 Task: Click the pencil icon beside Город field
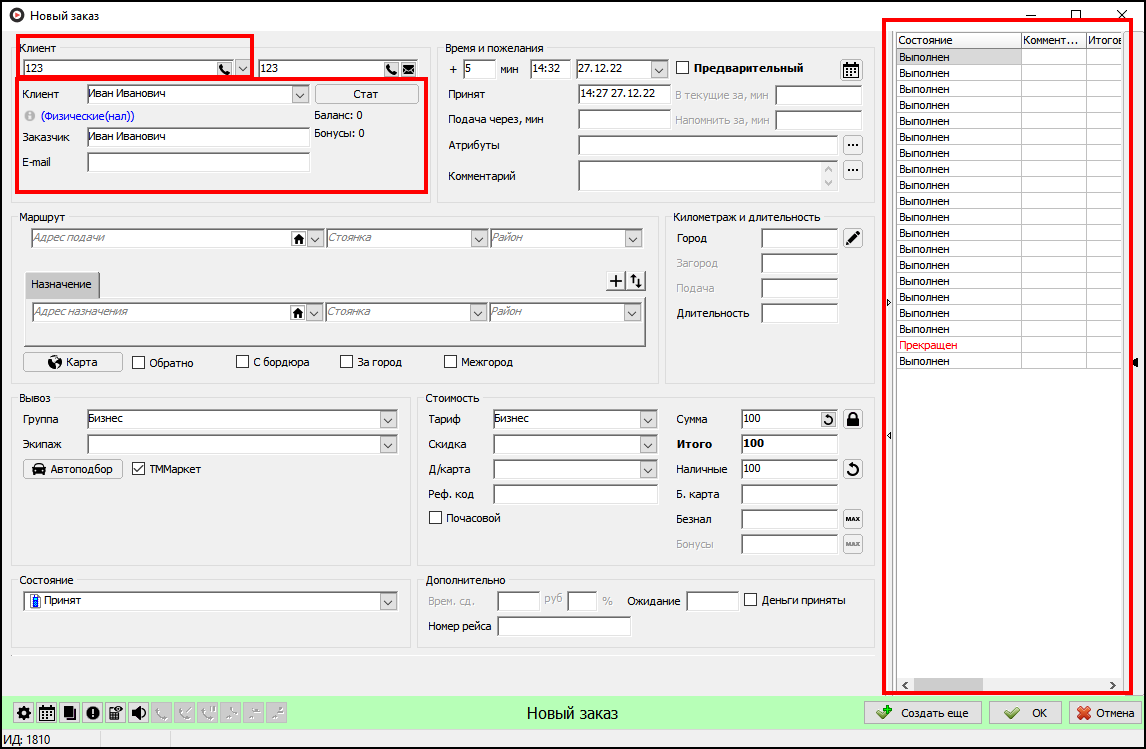[x=852, y=238]
